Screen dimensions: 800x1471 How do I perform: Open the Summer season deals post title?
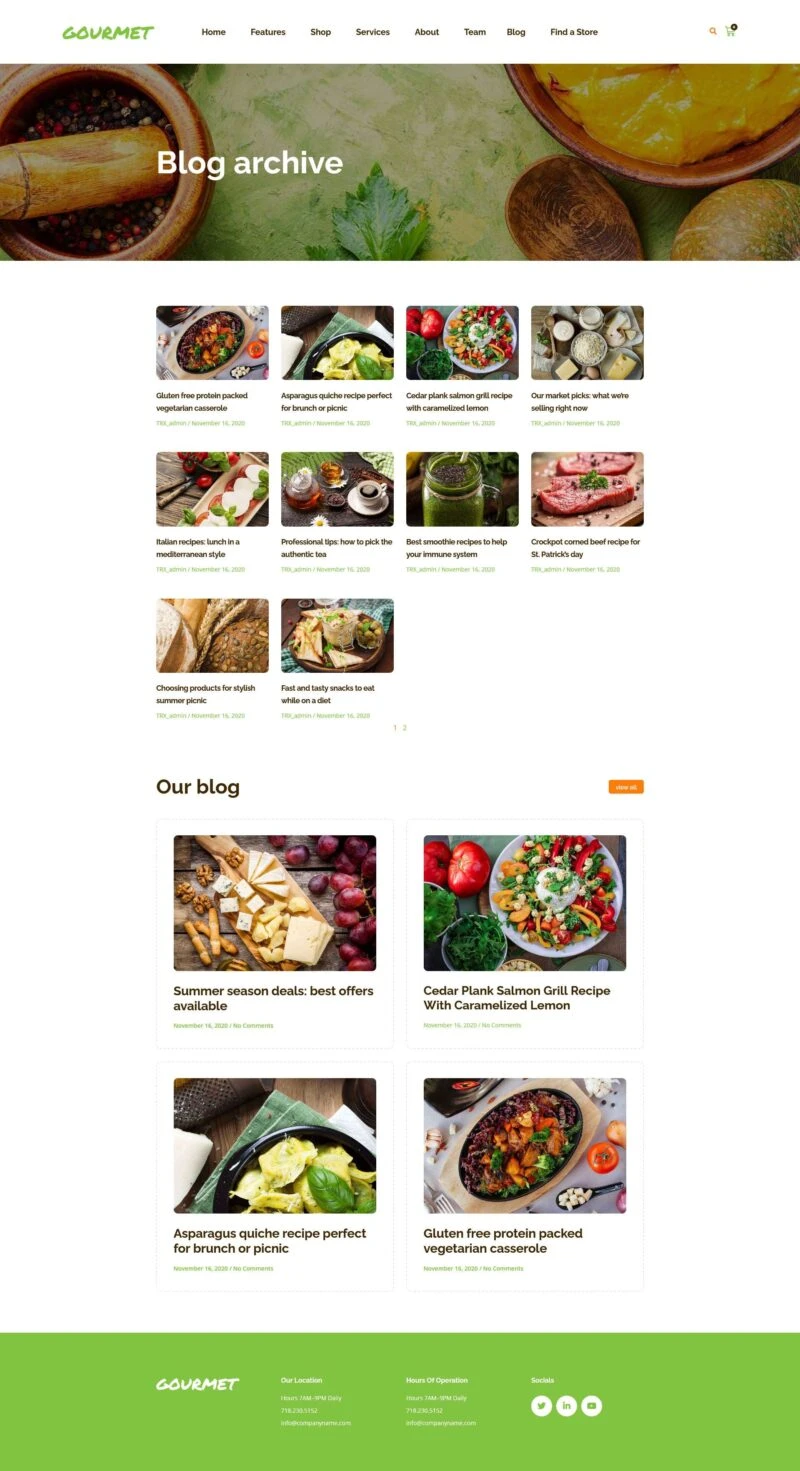[273, 998]
